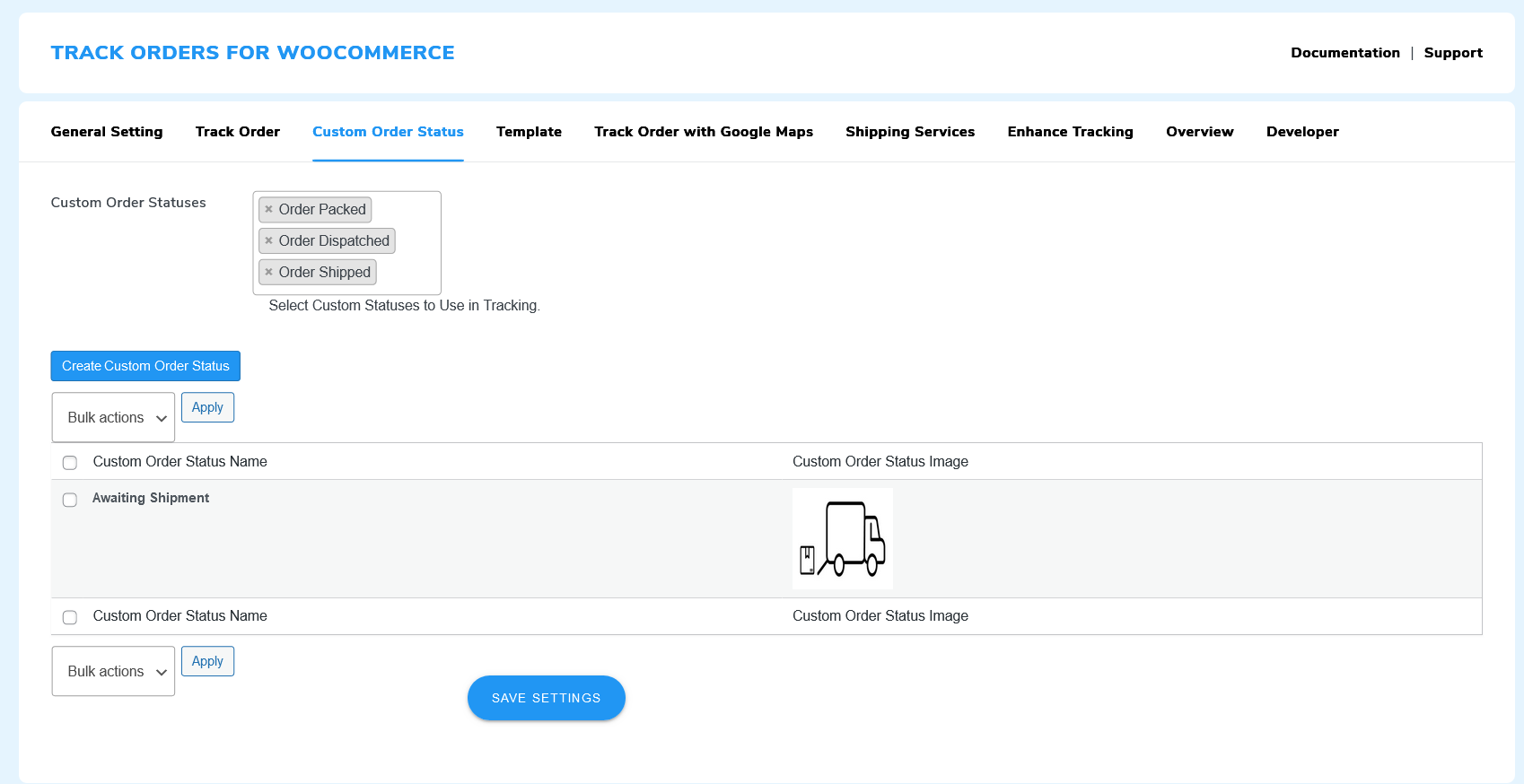Image resolution: width=1524 pixels, height=784 pixels.
Task: Click the Track Orders for WooCommerce title
Action: pyautogui.click(x=252, y=53)
